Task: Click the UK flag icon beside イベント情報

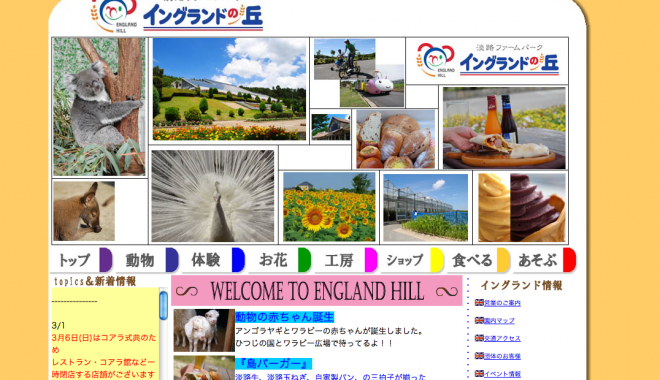Action: pos(479,373)
